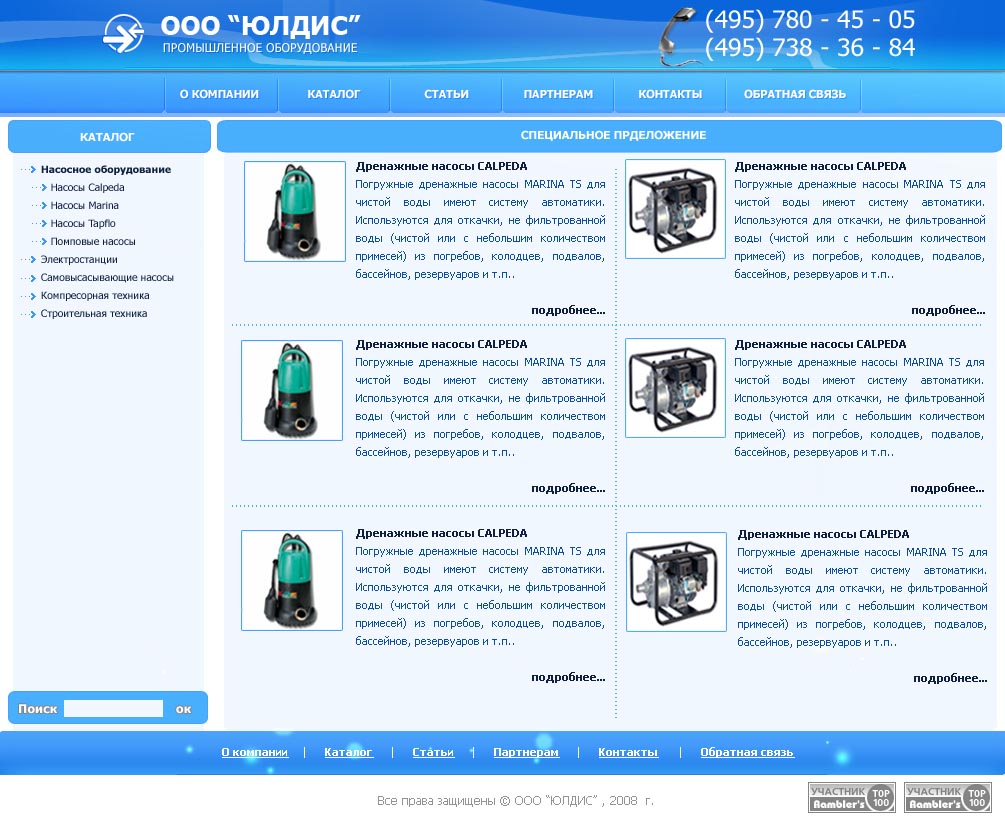
Task: Click inside the Поиск search field
Action: pos(113,707)
